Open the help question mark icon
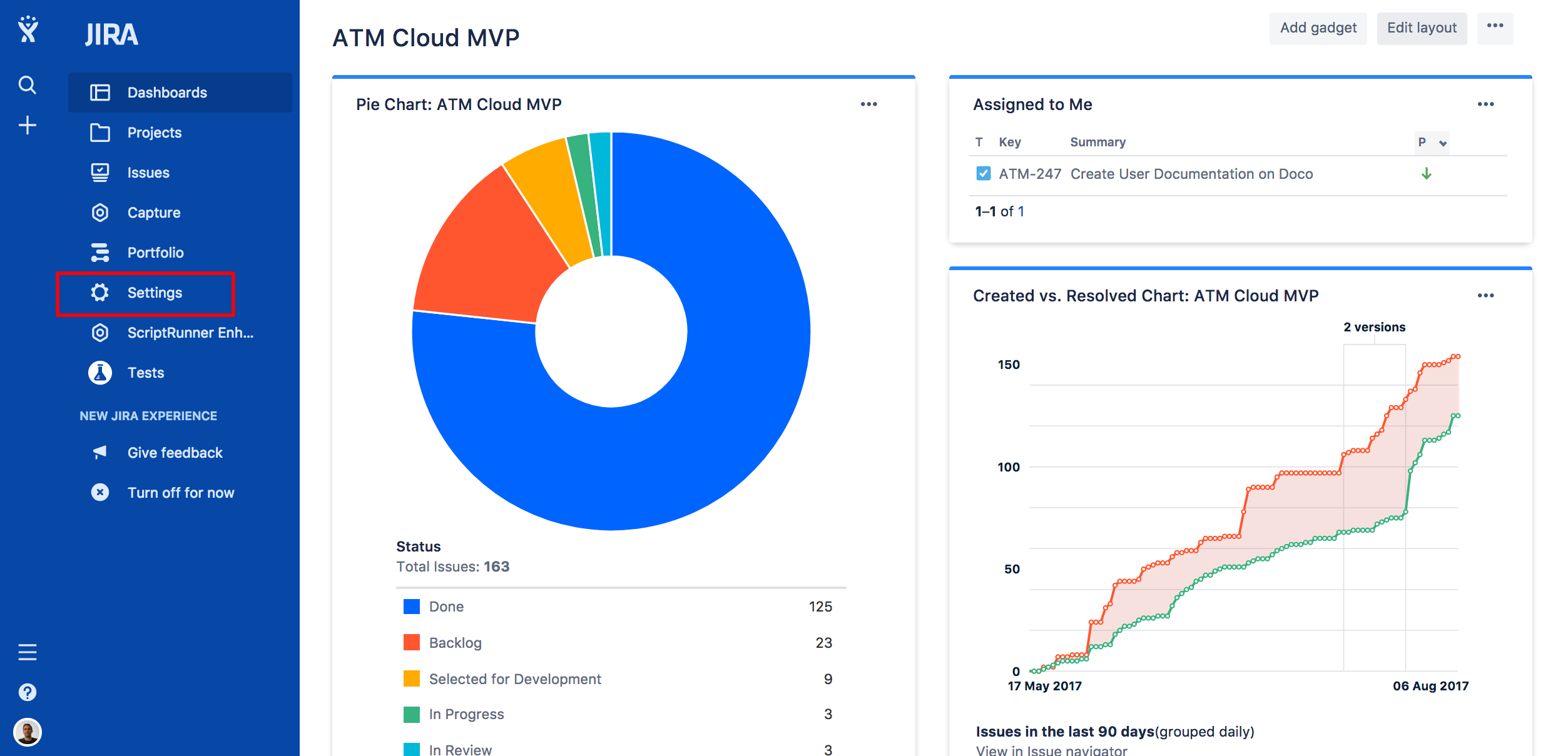The image size is (1568, 756). tap(27, 692)
